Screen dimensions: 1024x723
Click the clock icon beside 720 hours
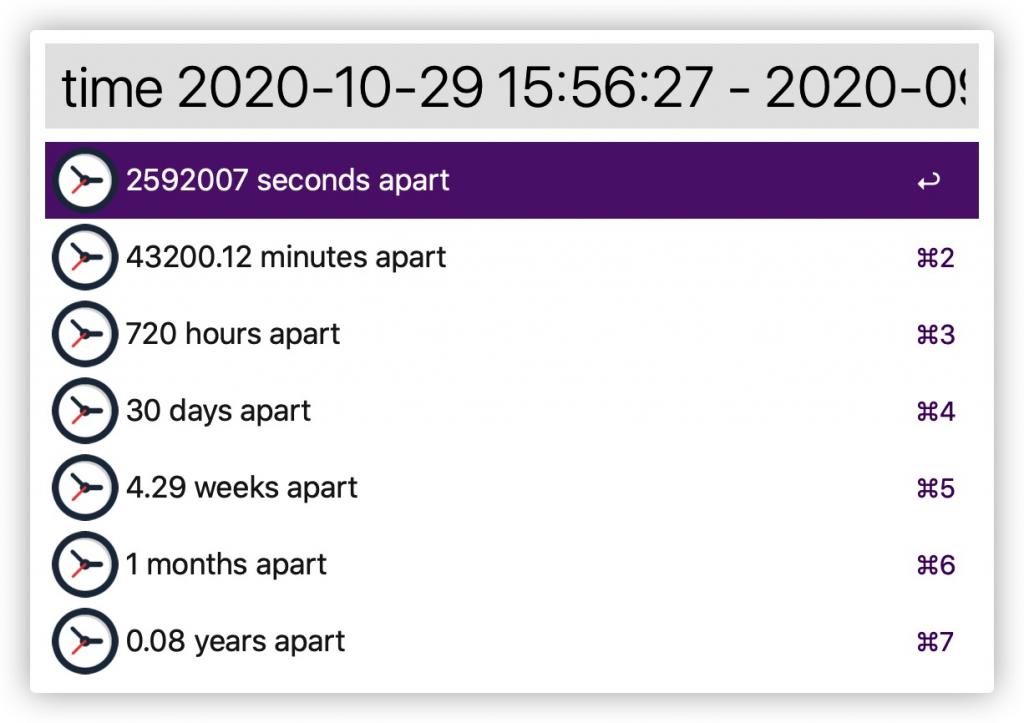[84, 334]
